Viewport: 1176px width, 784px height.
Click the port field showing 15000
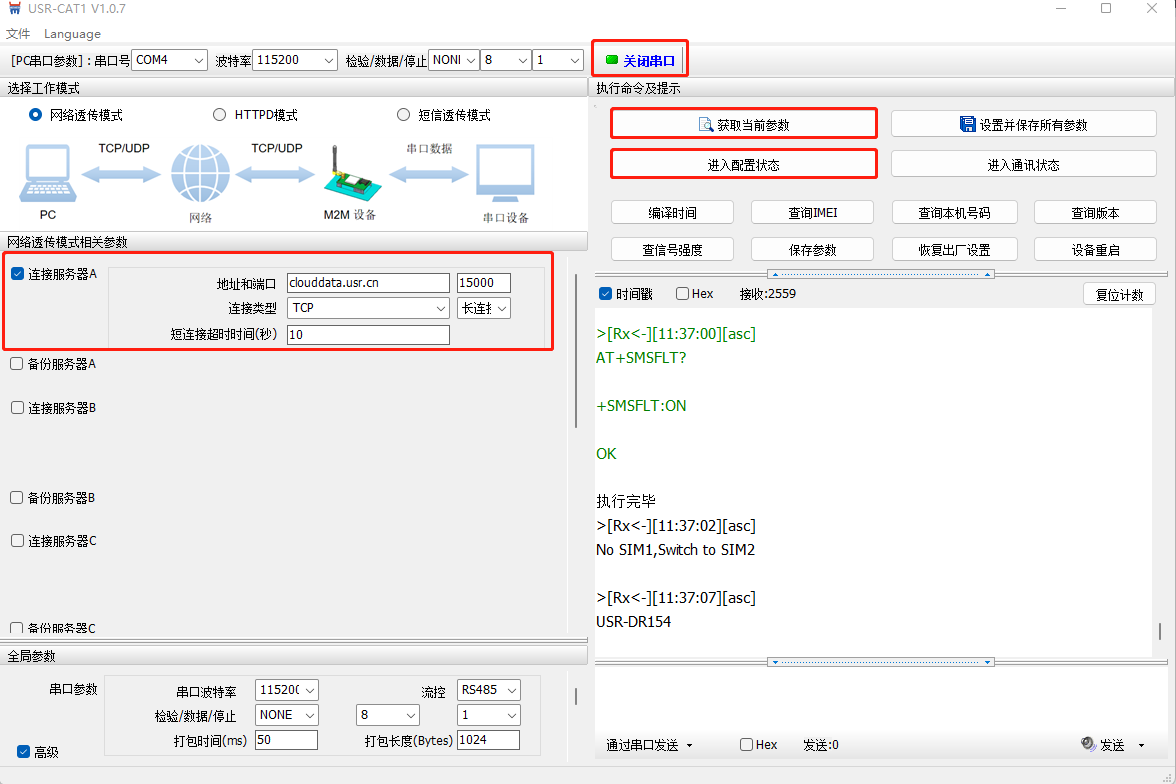(x=483, y=283)
